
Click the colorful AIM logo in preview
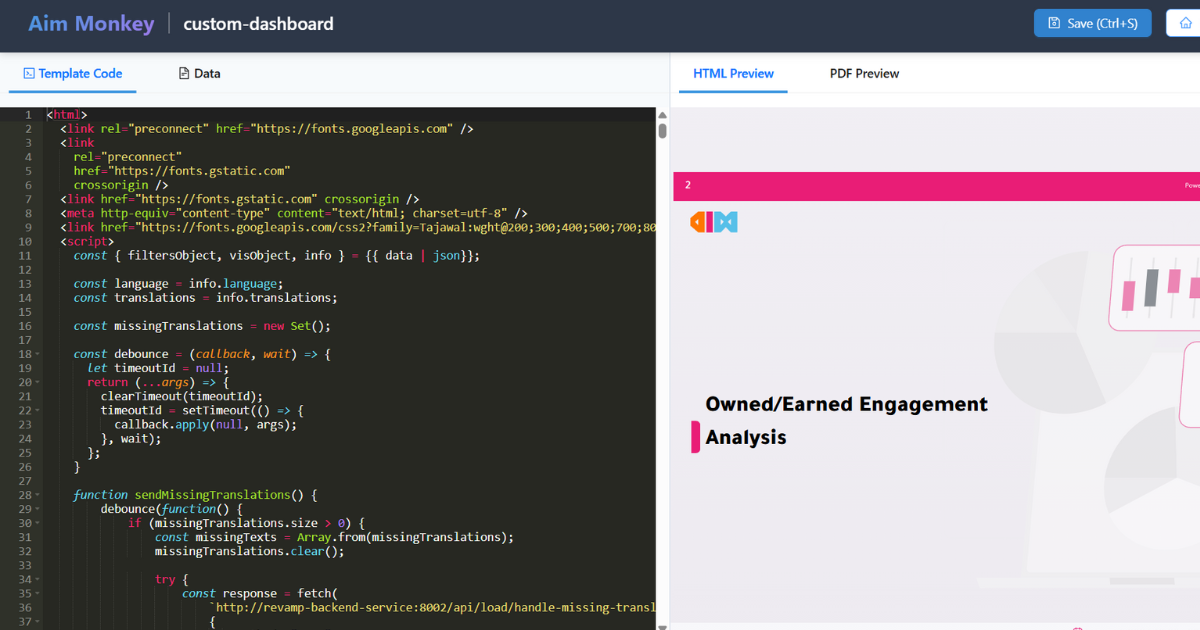pyautogui.click(x=713, y=222)
